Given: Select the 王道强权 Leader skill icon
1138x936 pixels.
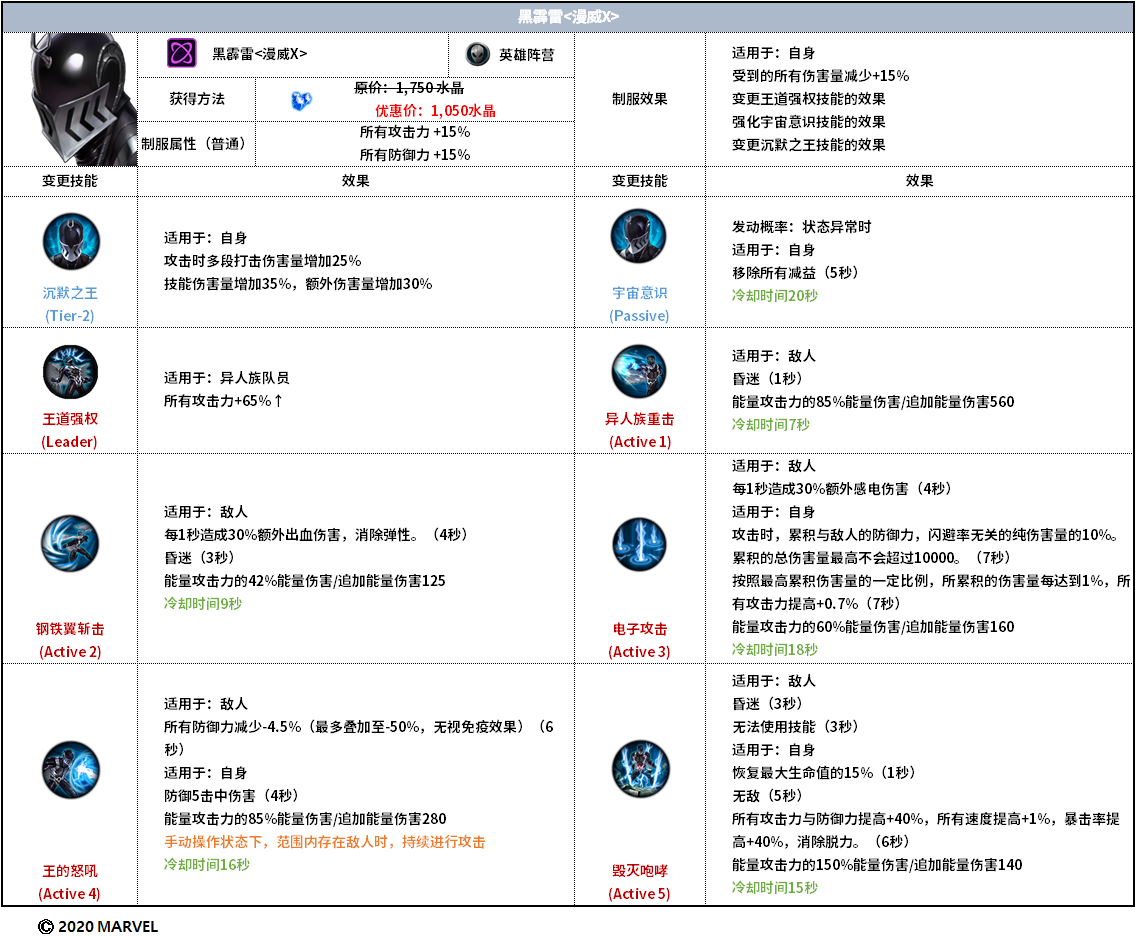Looking at the screenshot, I should pos(70,373).
